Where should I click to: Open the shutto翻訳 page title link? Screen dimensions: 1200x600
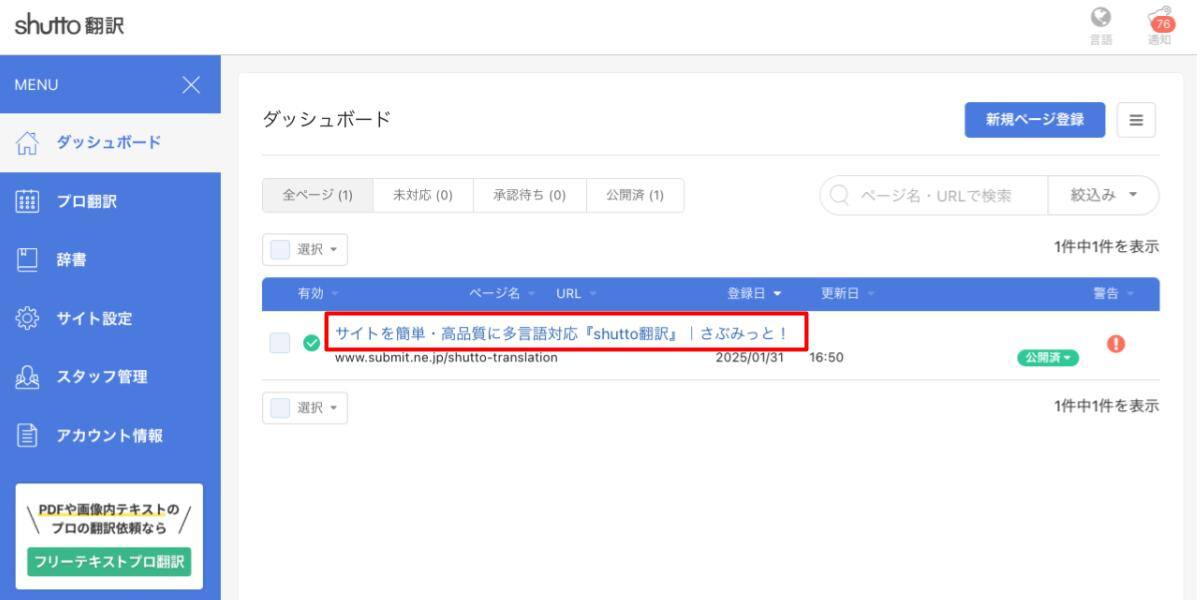[570, 332]
